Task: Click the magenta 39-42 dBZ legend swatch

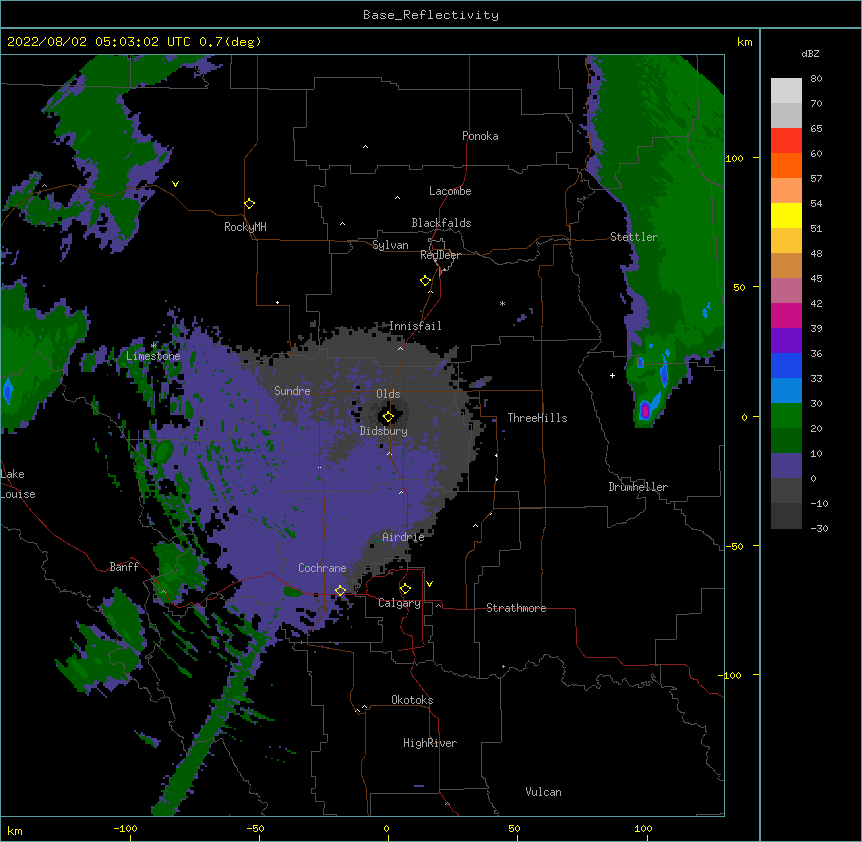Action: [x=786, y=315]
